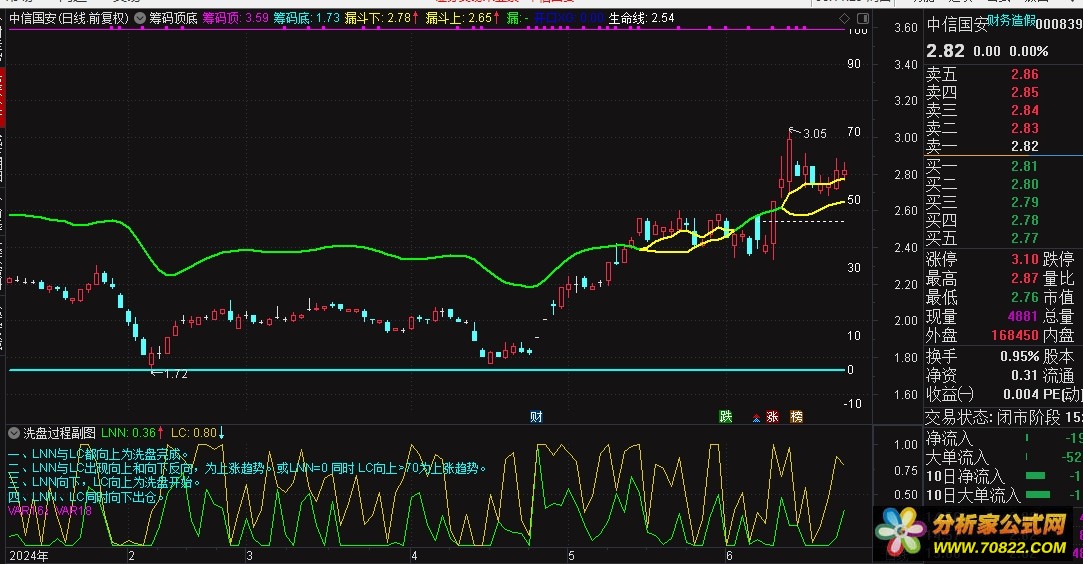This screenshot has height=564, width=1083.
Task: Click the red 涨 marker on the chart
Action: click(772, 416)
